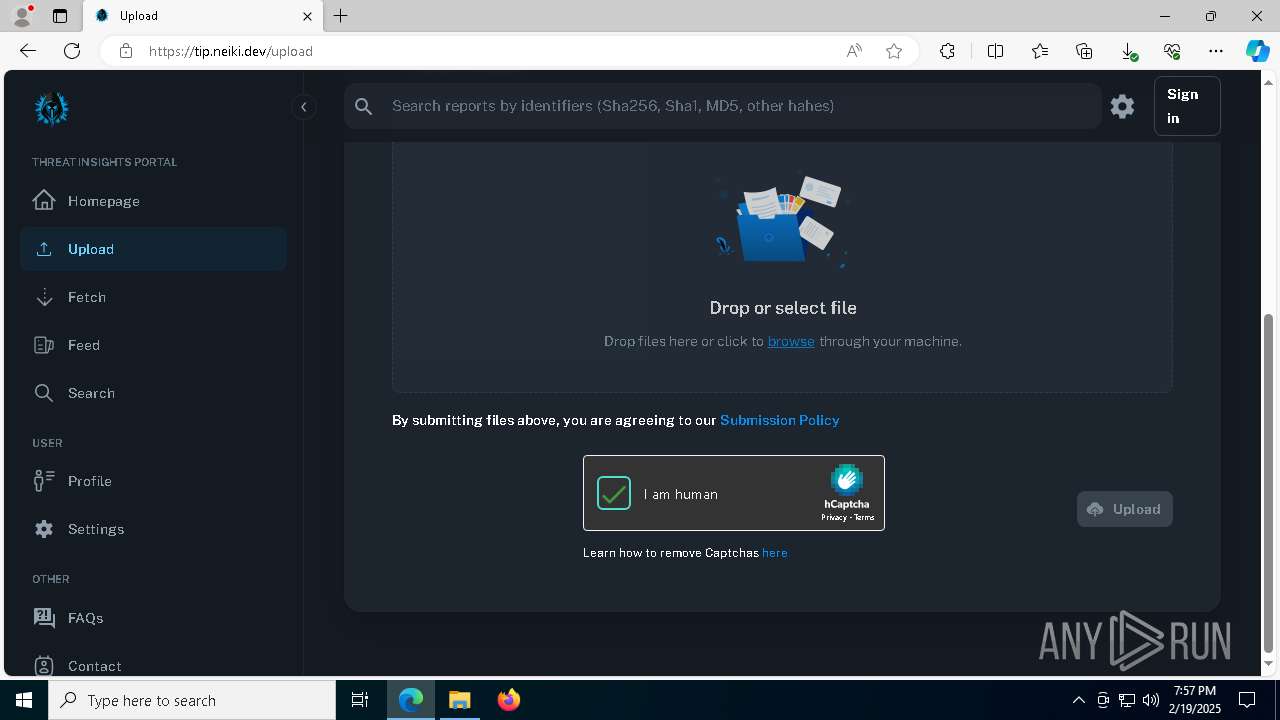The height and width of the screenshot is (720, 1280).
Task: Click the disabled Upload button
Action: coord(1124,509)
